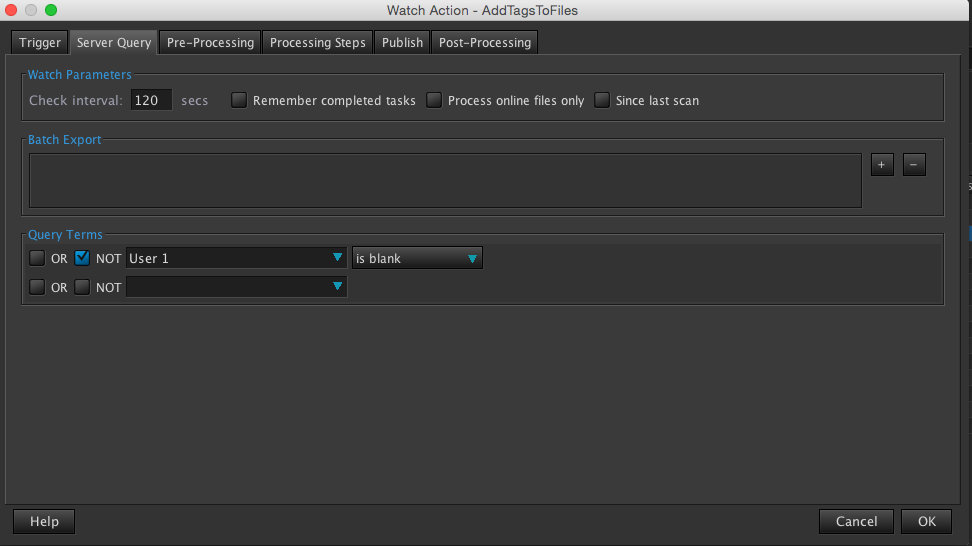The width and height of the screenshot is (972, 546).
Task: Enable Remember completed tasks checkbox
Action: tap(239, 100)
